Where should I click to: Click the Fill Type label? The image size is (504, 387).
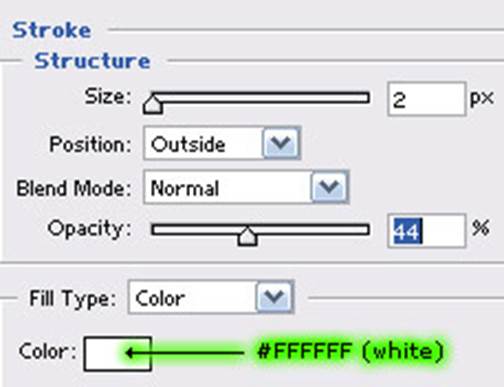pos(73,298)
